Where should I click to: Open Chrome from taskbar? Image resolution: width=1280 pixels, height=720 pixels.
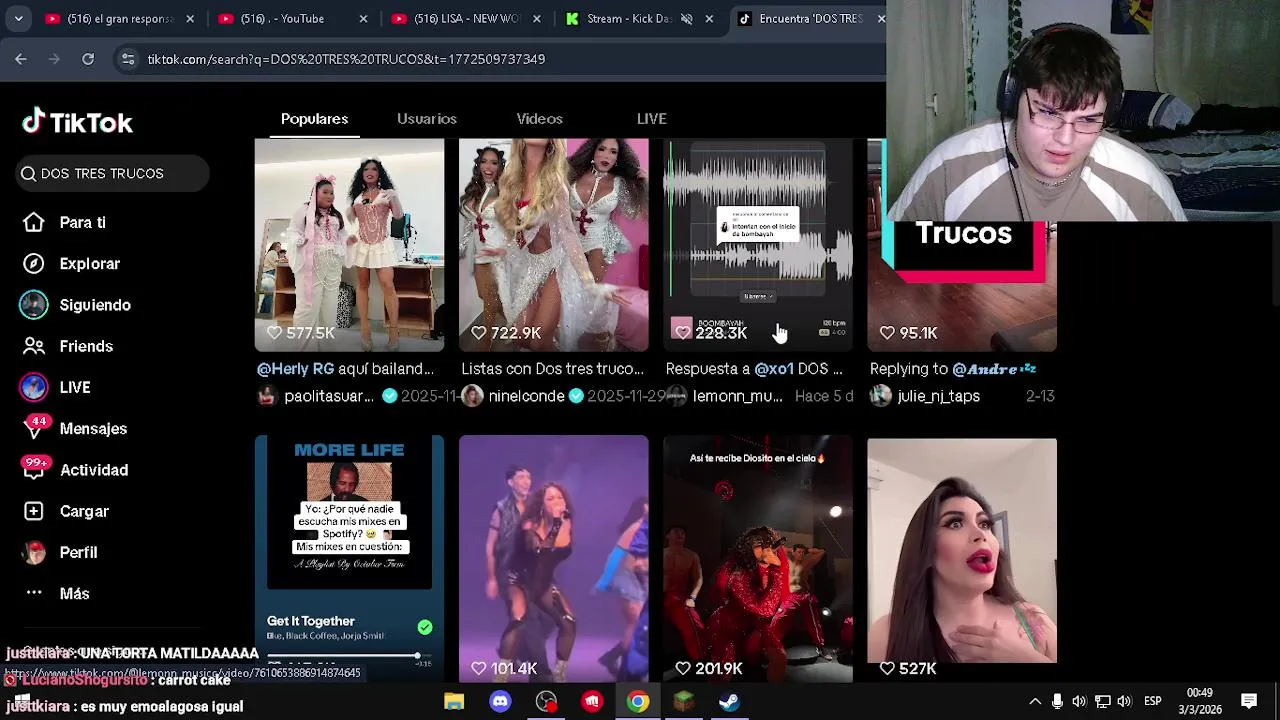638,701
